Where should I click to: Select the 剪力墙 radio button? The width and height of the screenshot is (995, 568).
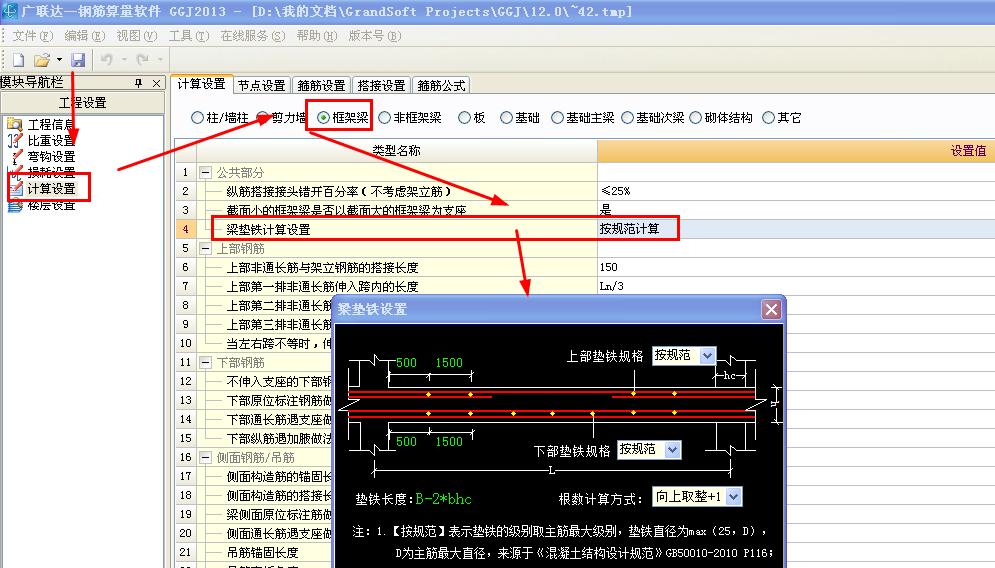coord(263,117)
